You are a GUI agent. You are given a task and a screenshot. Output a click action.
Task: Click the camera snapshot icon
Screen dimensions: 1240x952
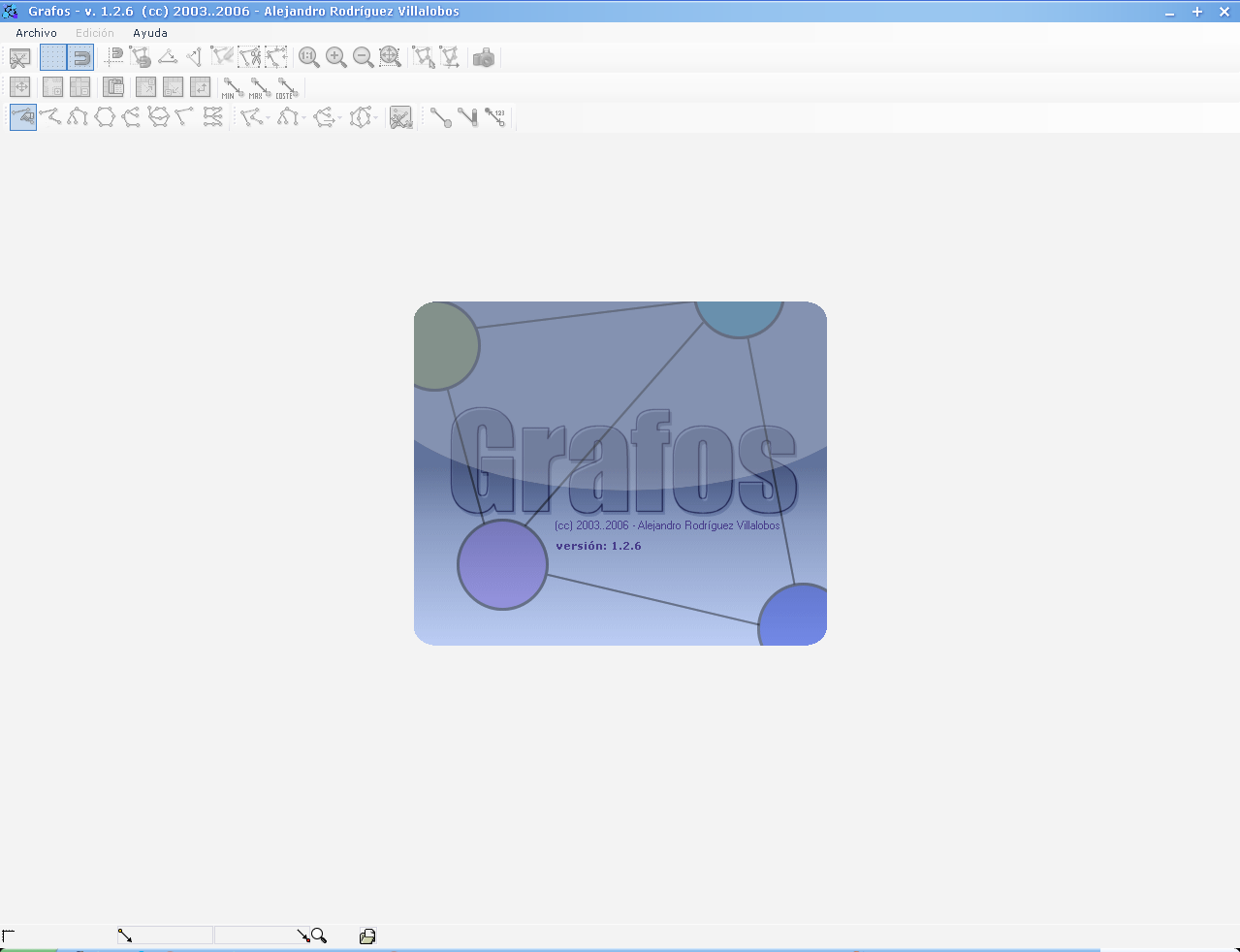pos(484,58)
